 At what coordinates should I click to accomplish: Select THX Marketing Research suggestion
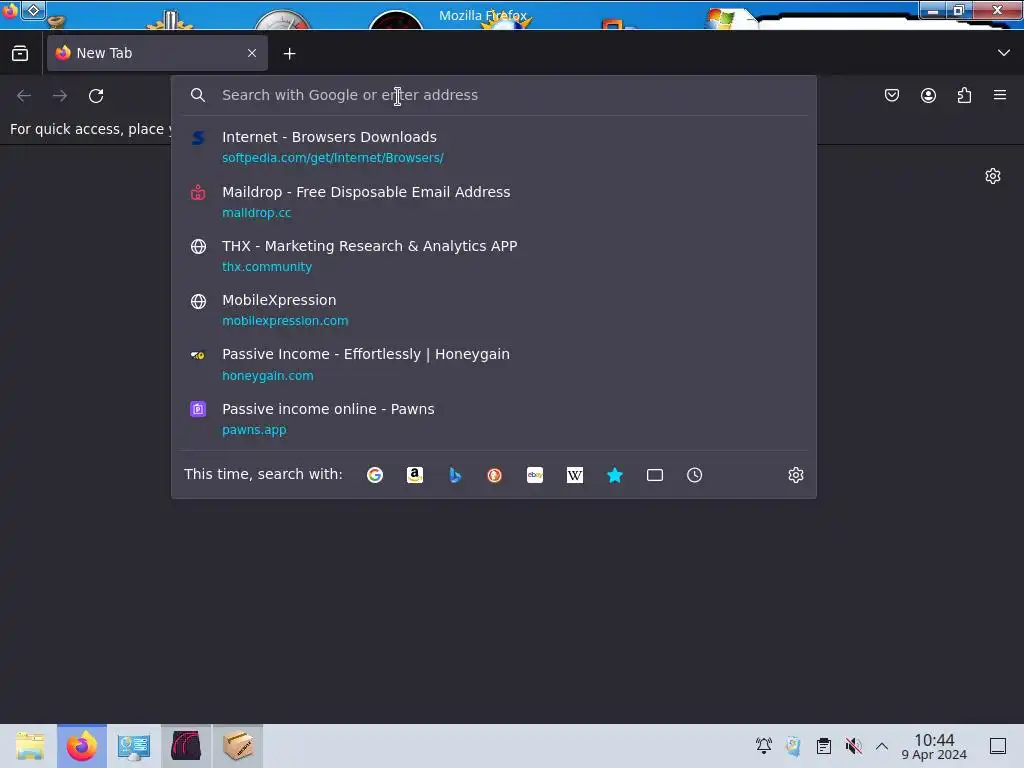(x=494, y=255)
